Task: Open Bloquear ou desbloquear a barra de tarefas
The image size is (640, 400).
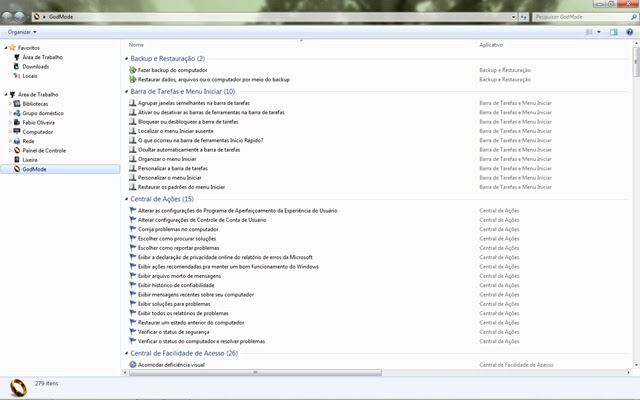Action: pyautogui.click(x=188, y=122)
